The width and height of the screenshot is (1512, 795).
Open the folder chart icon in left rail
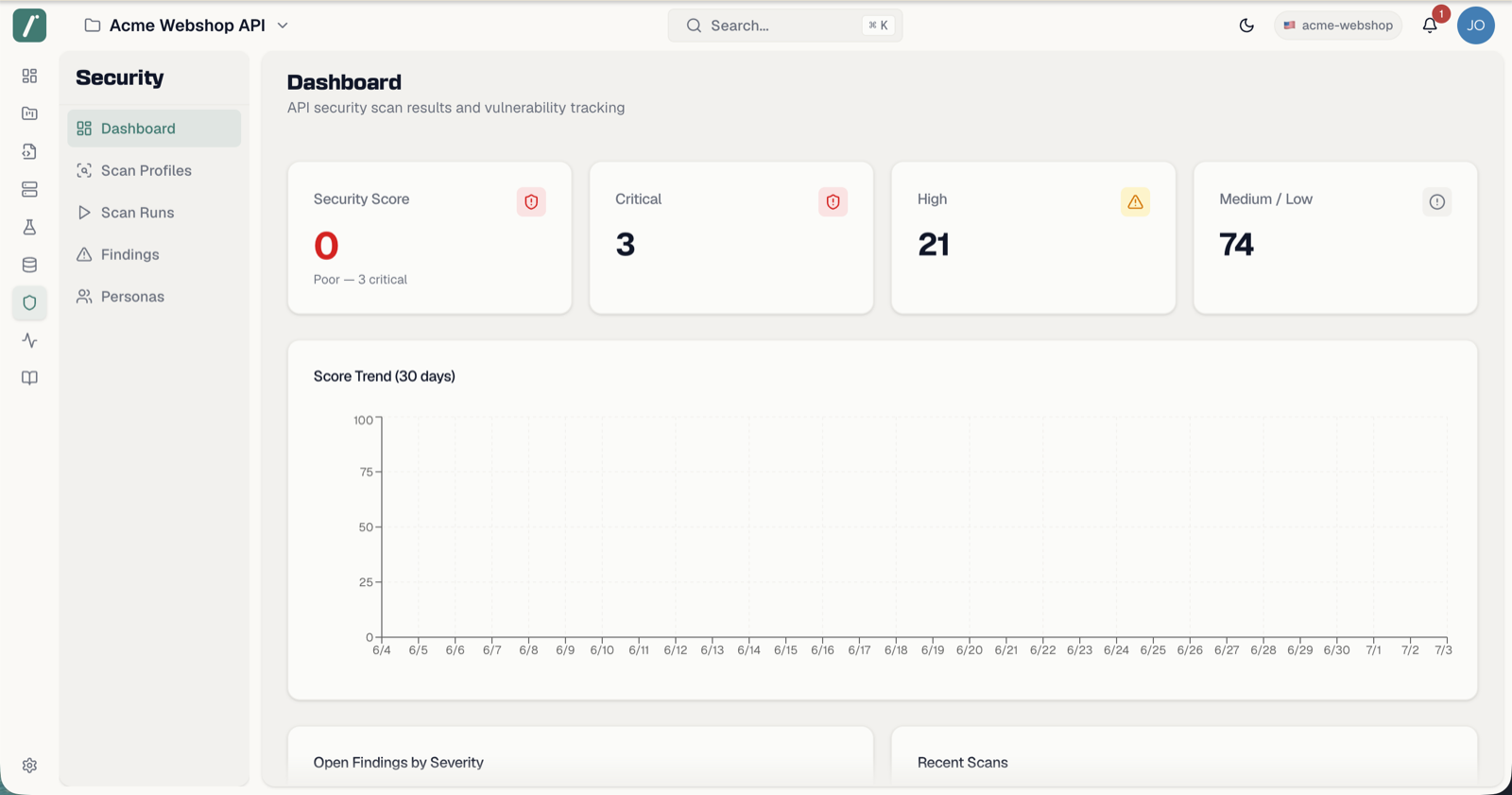[x=29, y=113]
